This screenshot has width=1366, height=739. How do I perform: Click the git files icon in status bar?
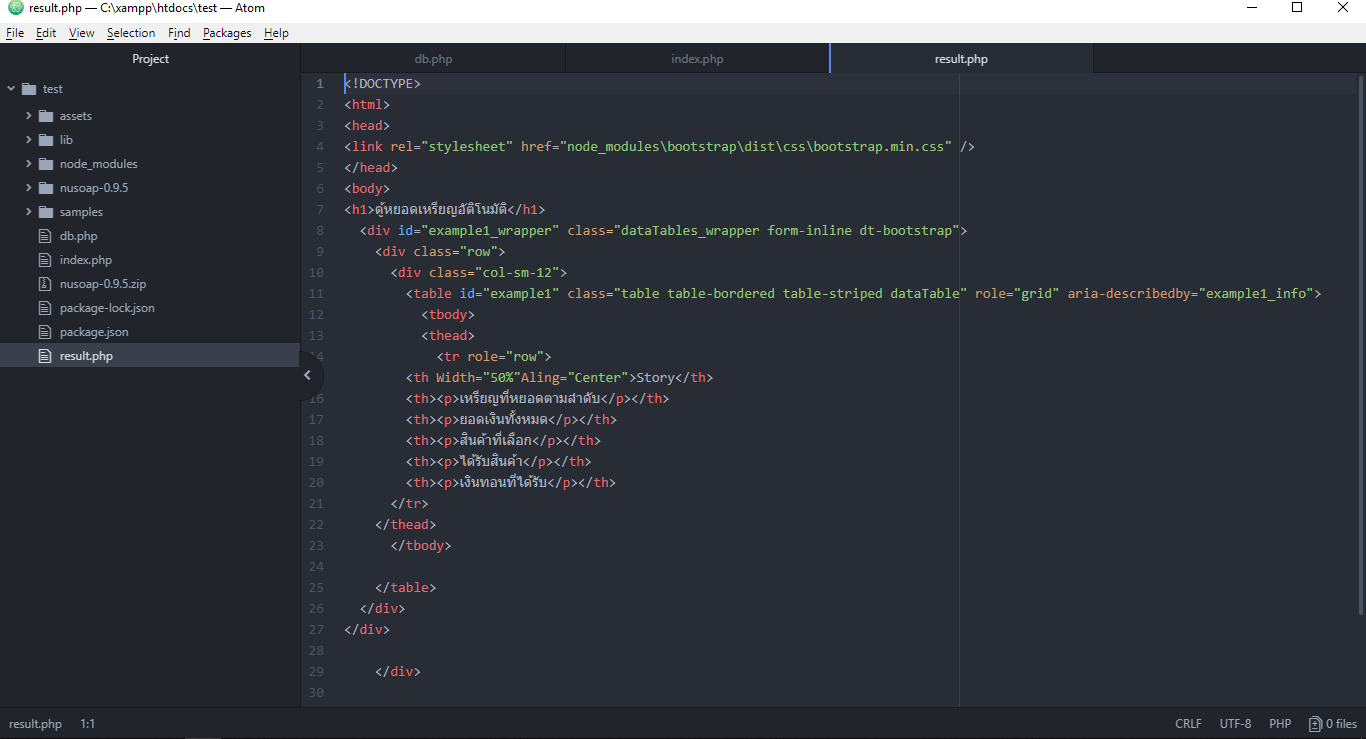(1315, 724)
